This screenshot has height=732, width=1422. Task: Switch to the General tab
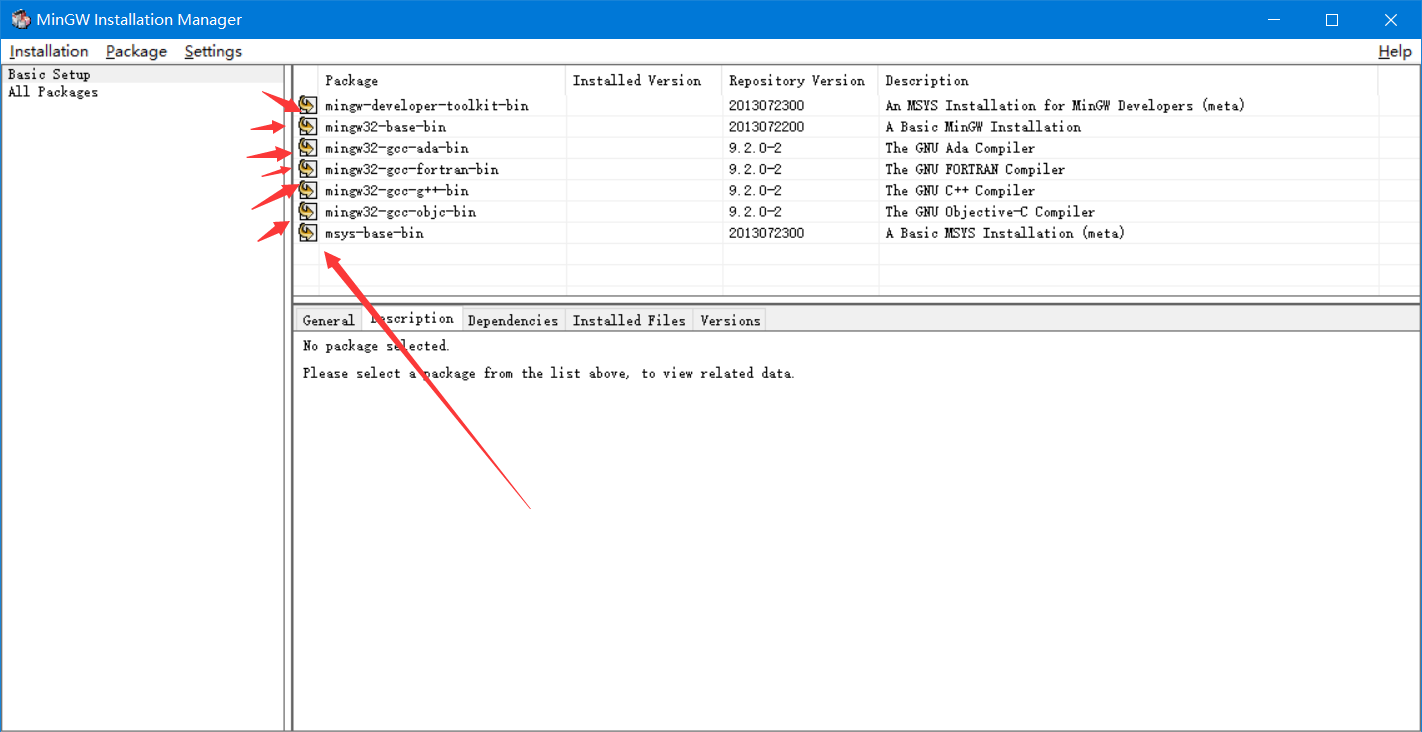coord(328,320)
